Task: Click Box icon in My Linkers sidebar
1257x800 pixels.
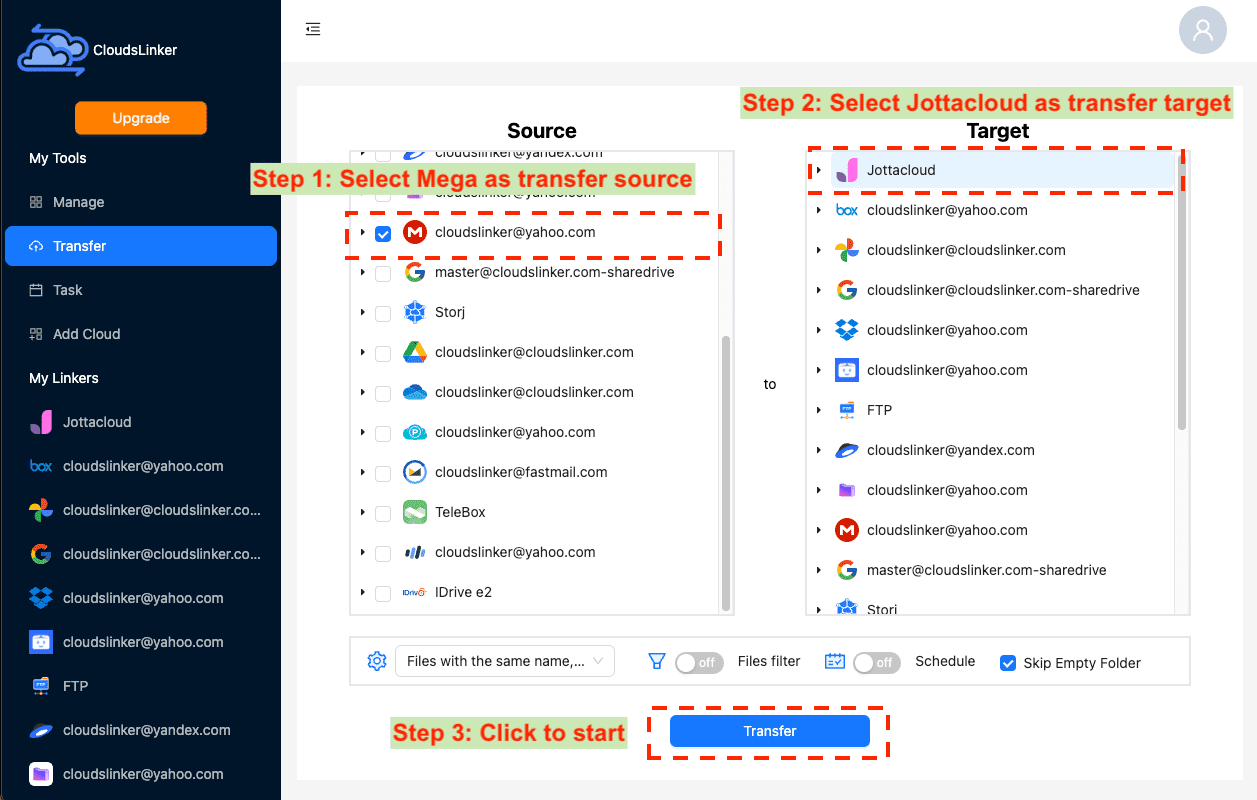Action: pyautogui.click(x=41, y=466)
